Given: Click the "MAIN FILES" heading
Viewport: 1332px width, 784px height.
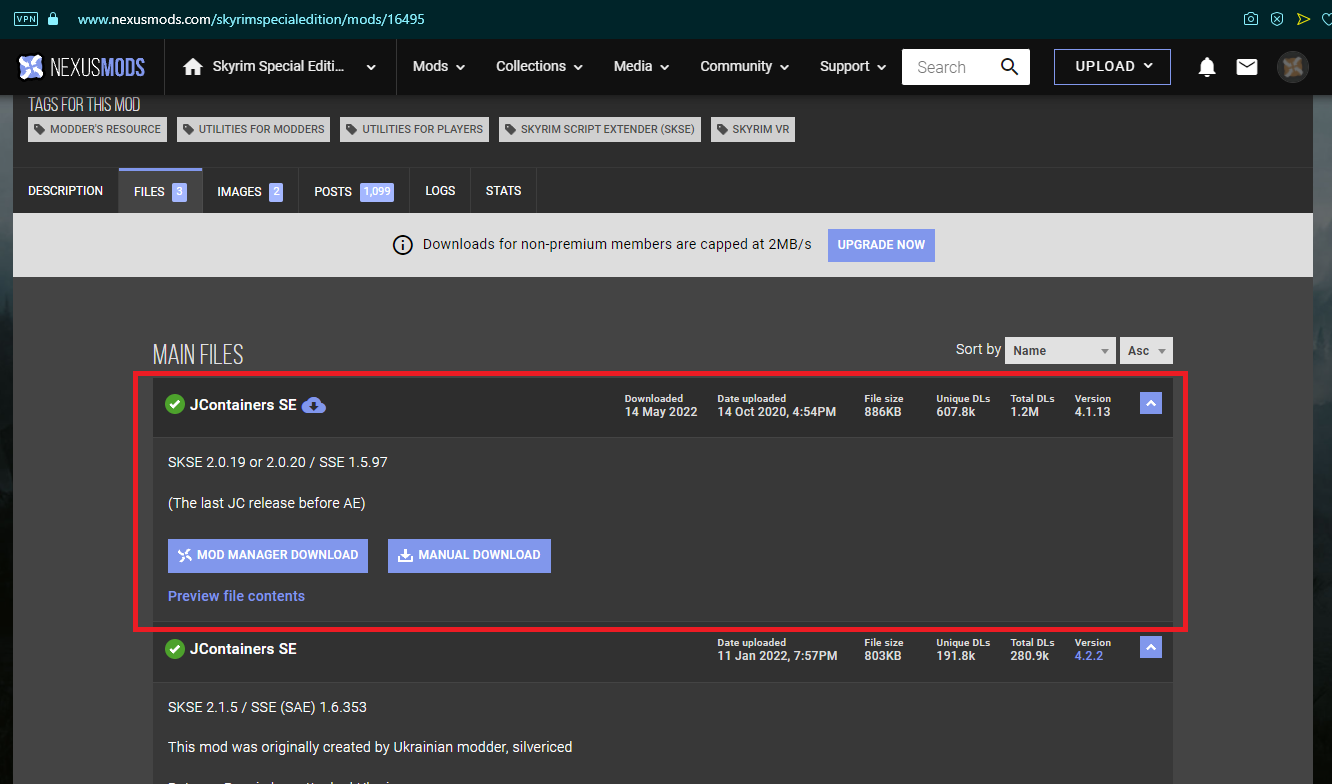Looking at the screenshot, I should point(198,355).
